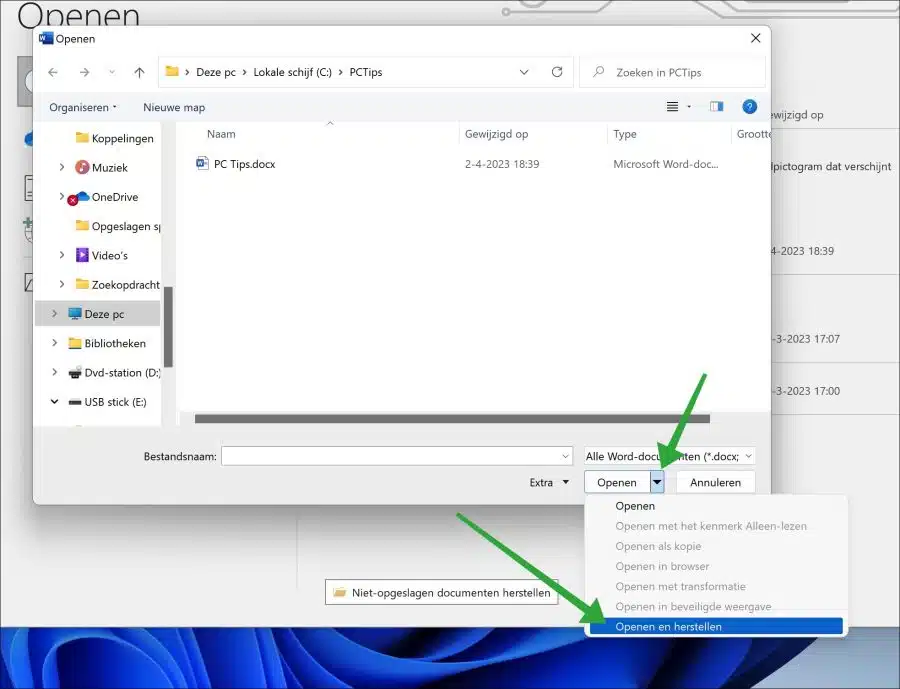Collapse the USB stick (E:) node
900x689 pixels.
click(54, 401)
